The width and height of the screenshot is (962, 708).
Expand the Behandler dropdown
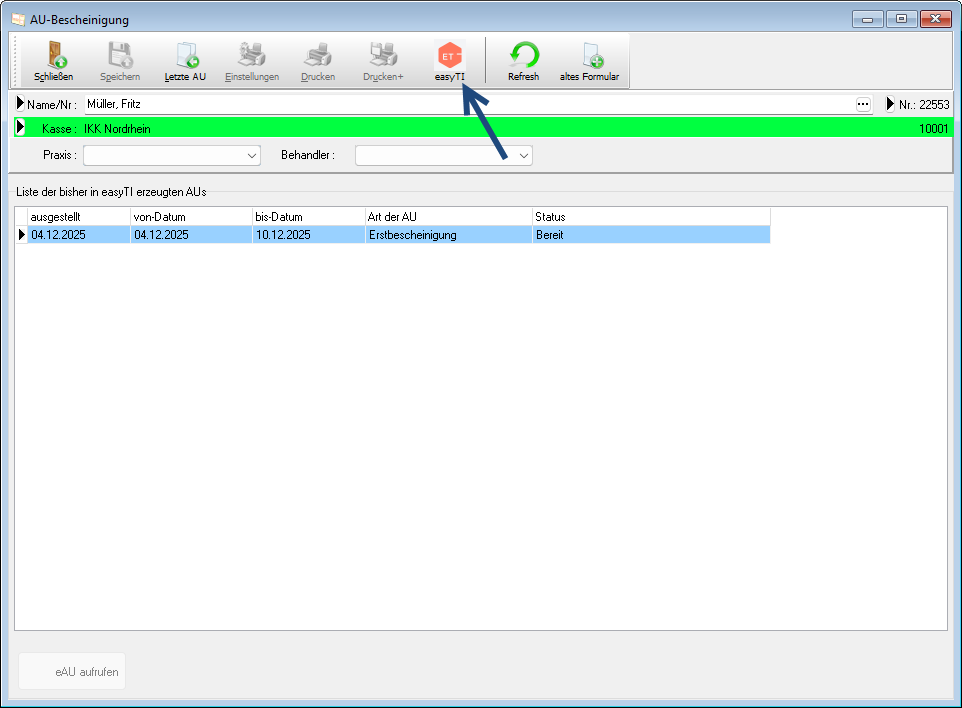coord(523,155)
